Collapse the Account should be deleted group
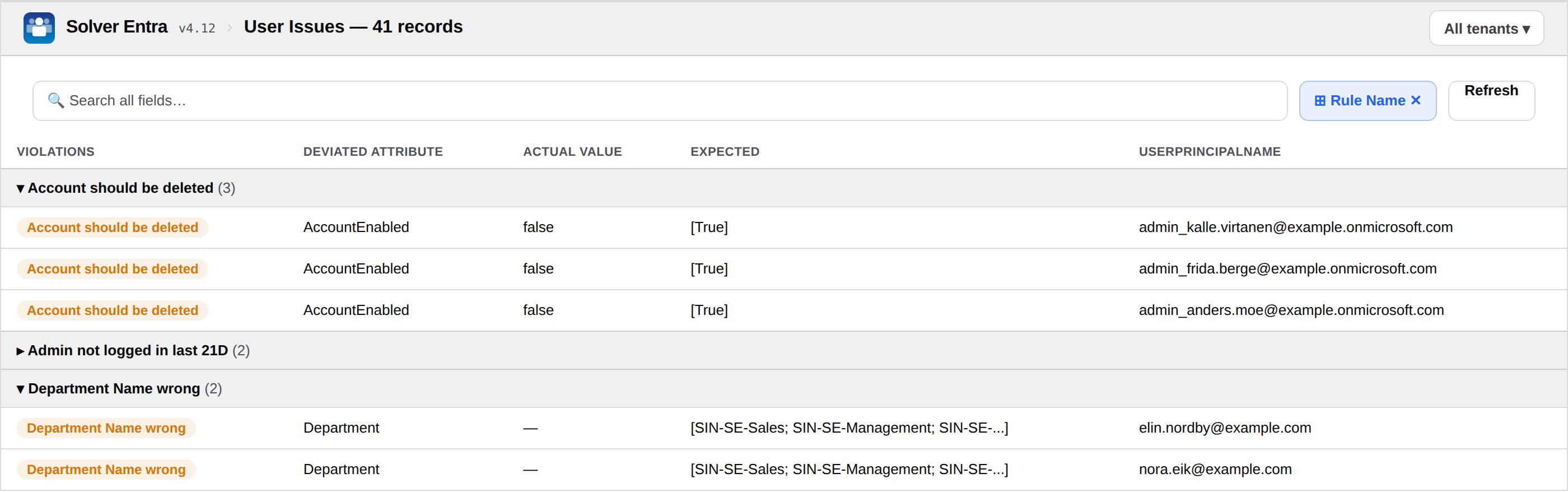This screenshot has width=1568, height=492. [x=20, y=189]
